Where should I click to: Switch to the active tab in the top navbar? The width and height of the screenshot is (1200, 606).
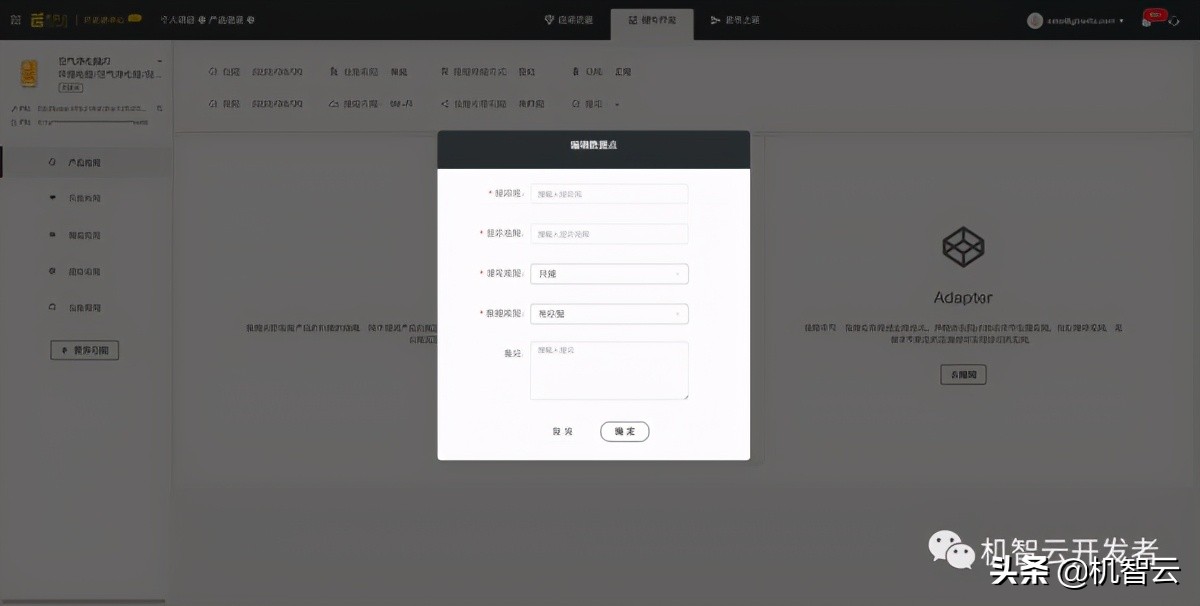point(652,18)
